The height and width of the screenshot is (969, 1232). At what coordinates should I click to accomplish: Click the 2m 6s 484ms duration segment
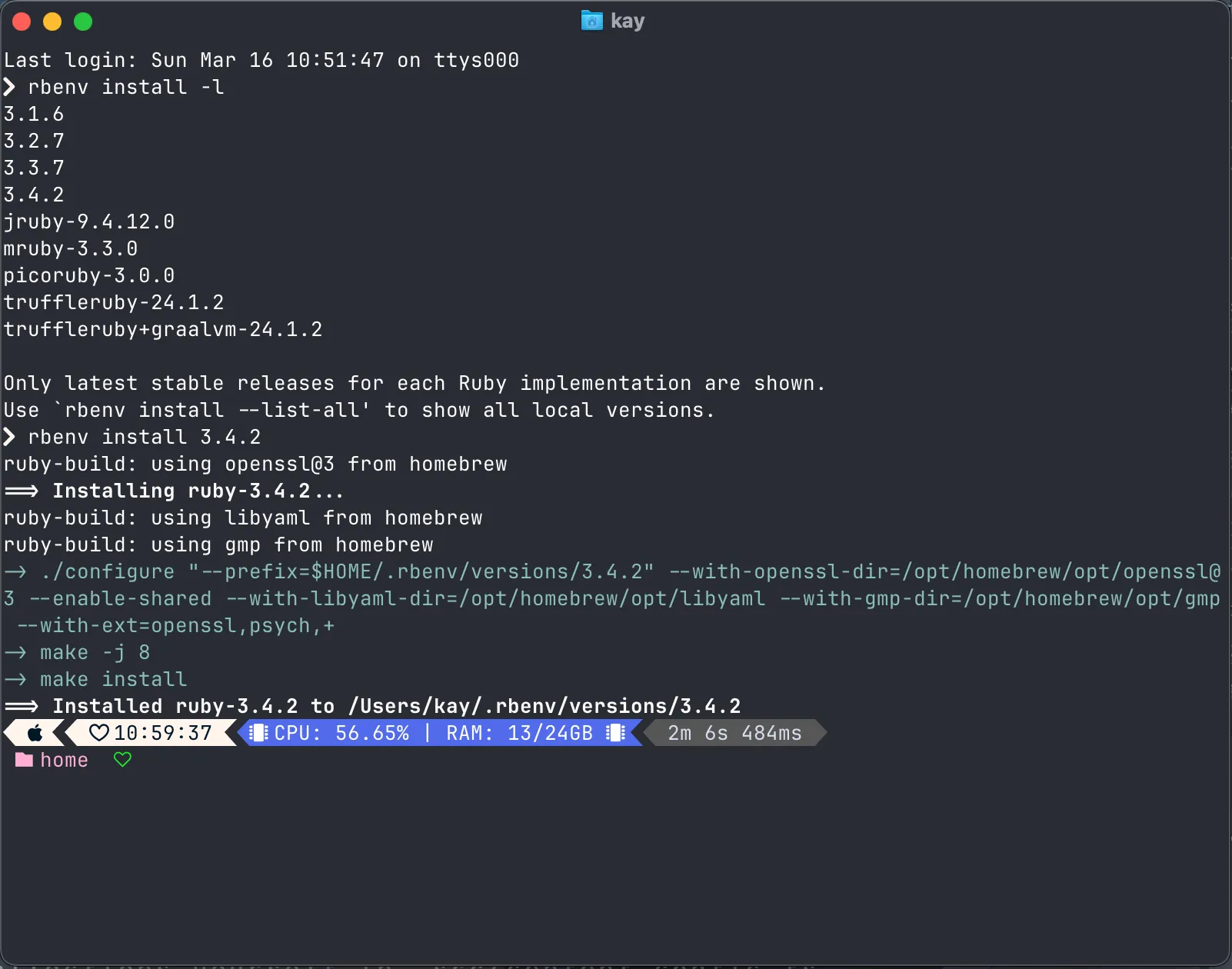tap(734, 733)
